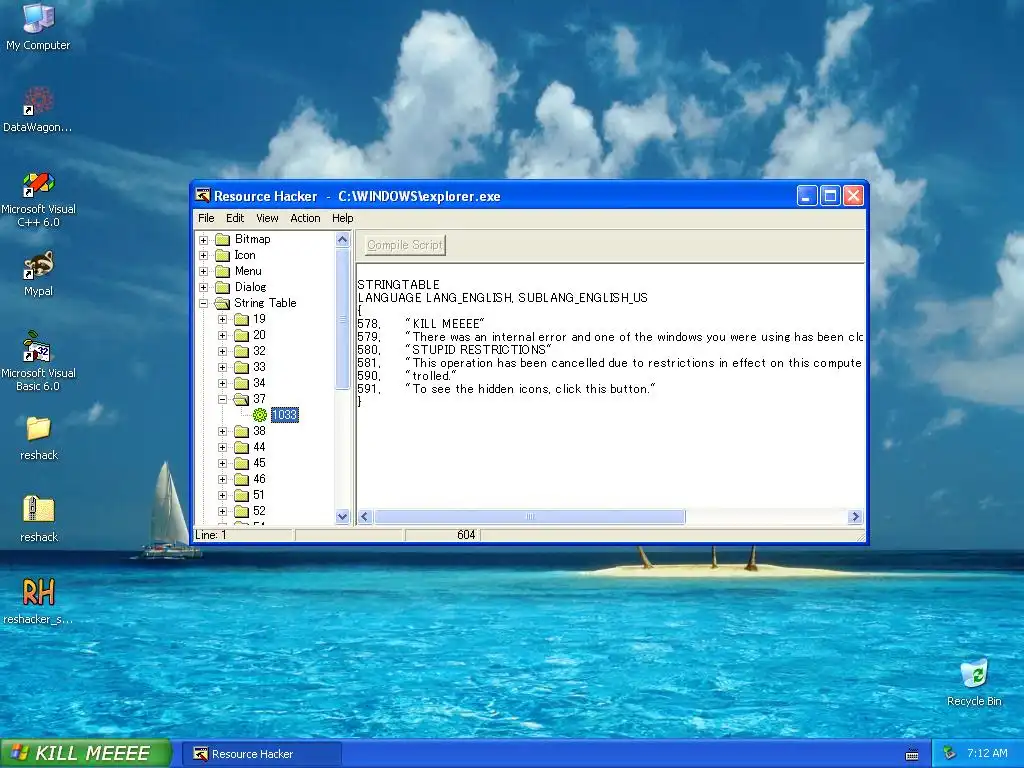Select tree folder 34

259,383
